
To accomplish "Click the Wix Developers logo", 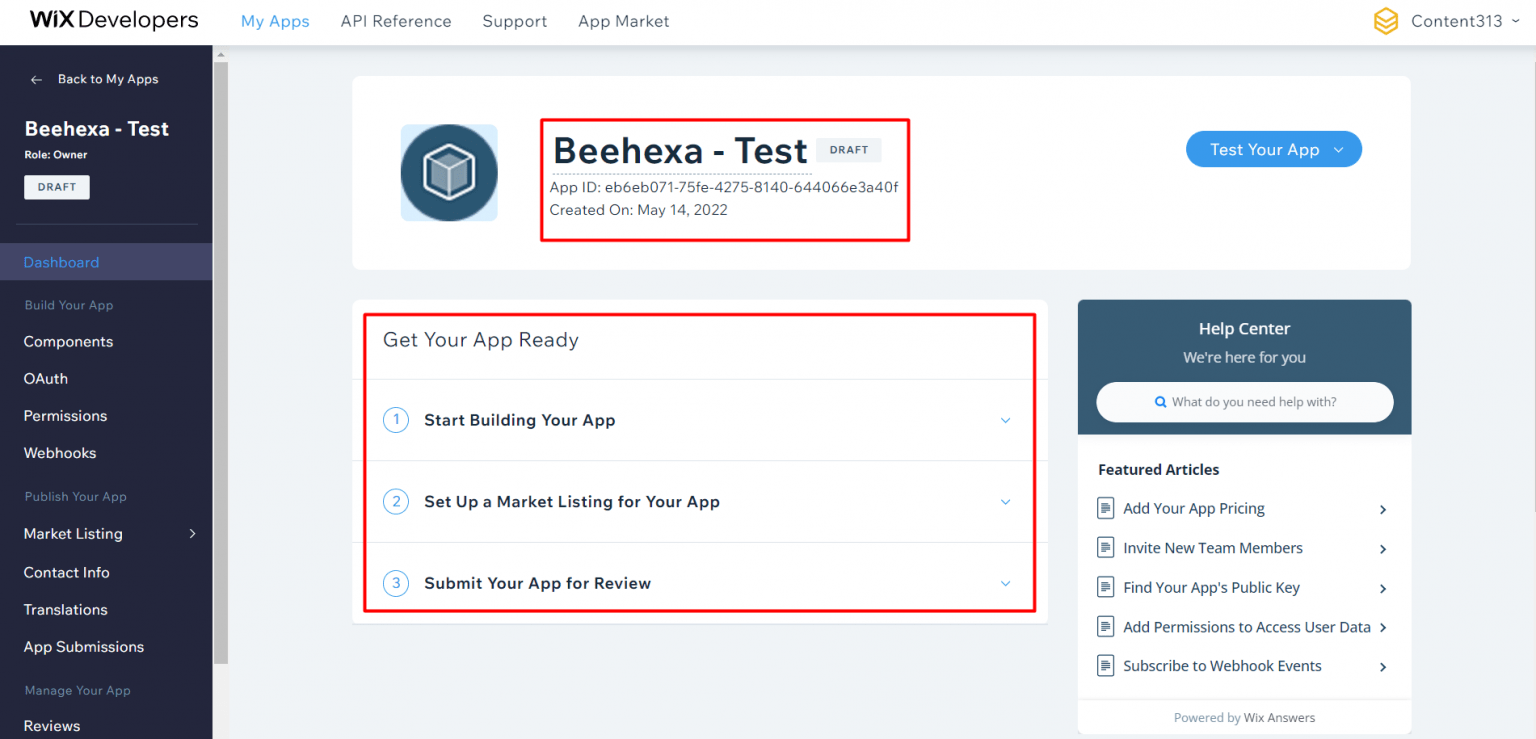I will click(112, 19).
